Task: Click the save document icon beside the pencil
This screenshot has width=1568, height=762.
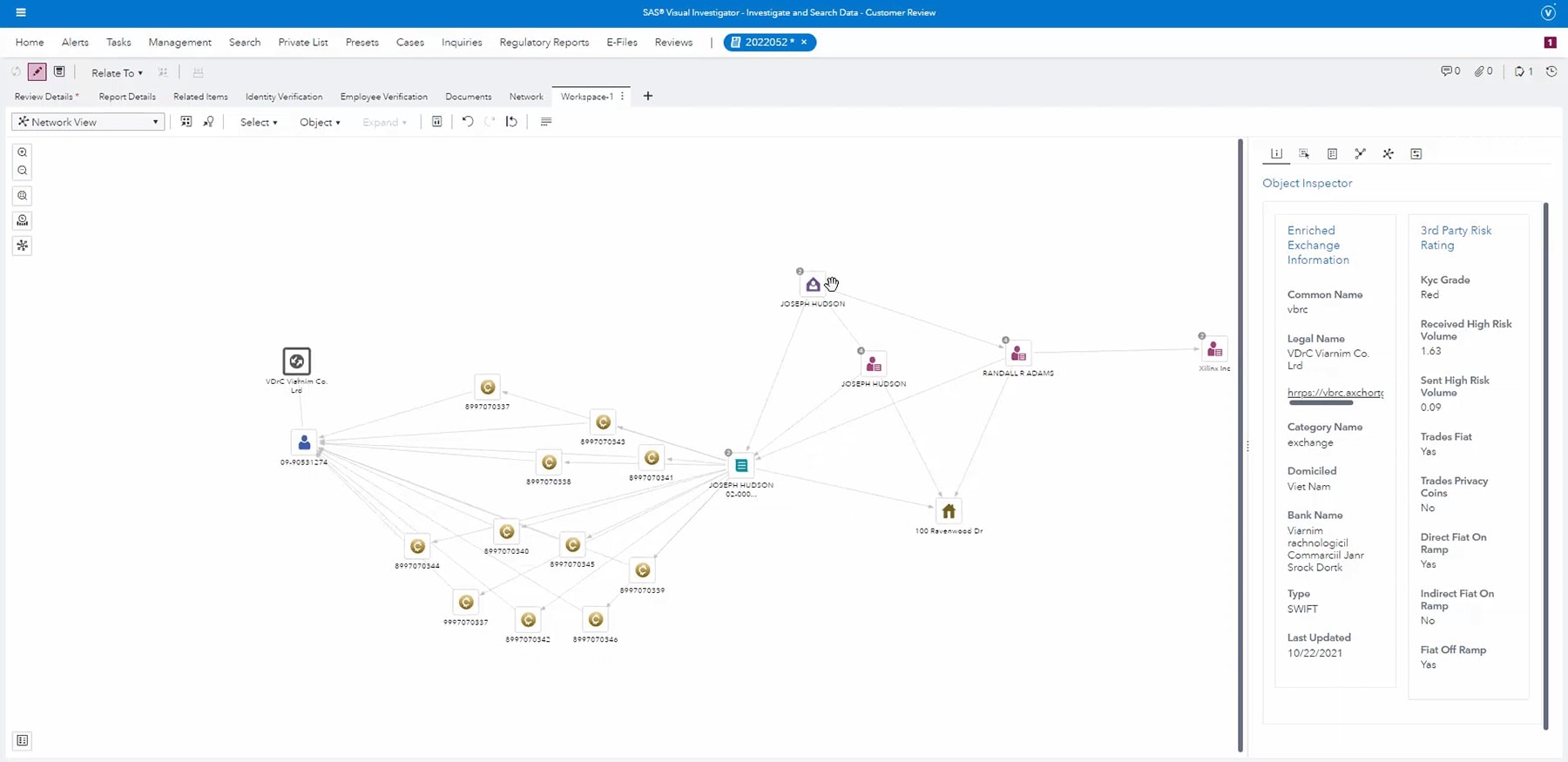Action: tap(59, 72)
